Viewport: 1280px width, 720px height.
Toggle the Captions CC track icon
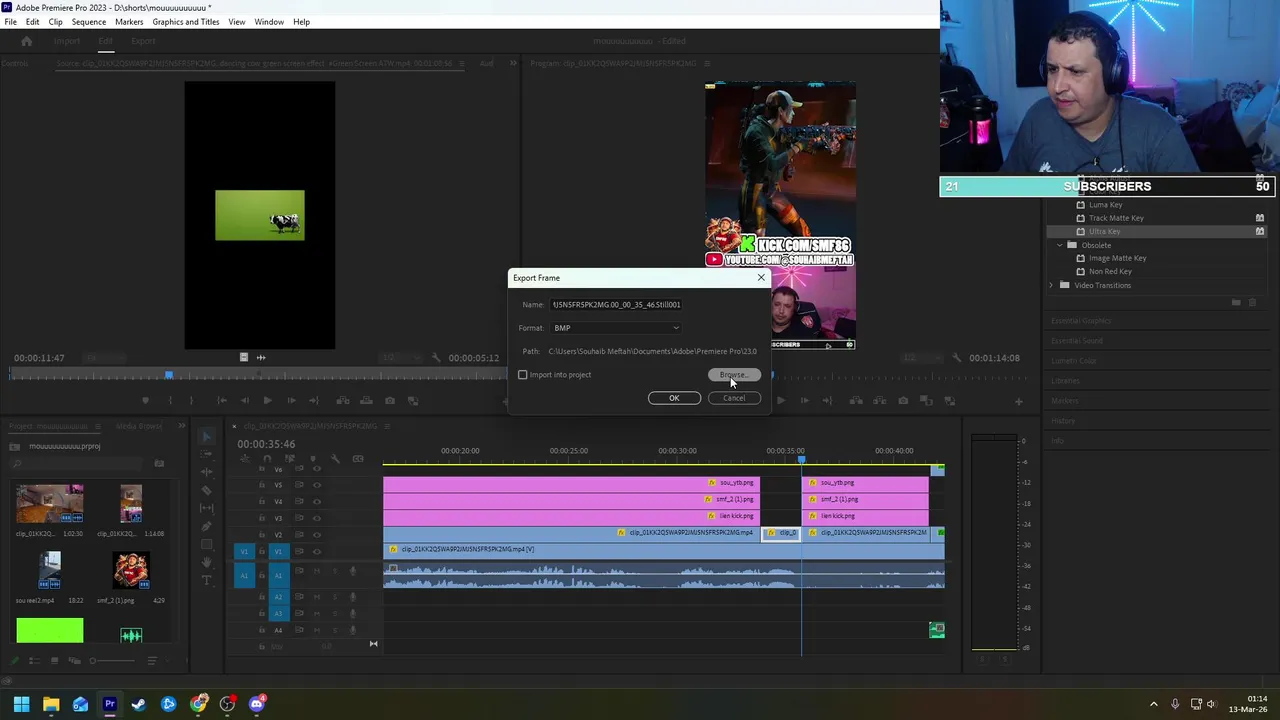point(358,459)
